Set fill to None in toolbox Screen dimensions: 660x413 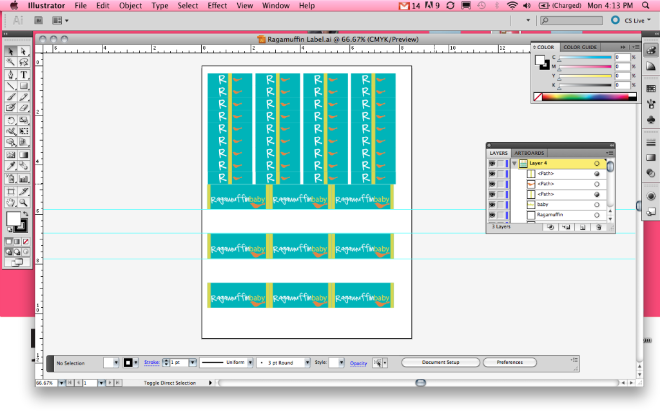click(26, 242)
